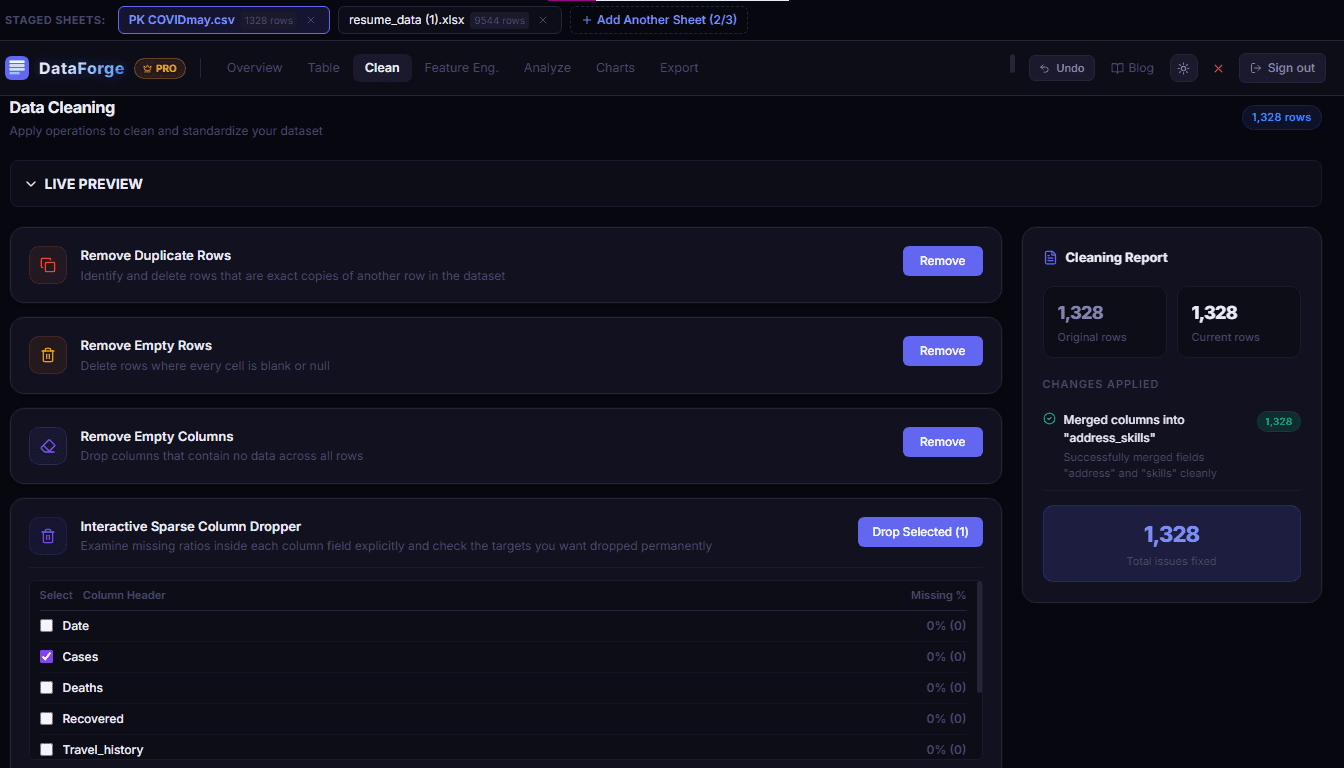Click the DataForge logo icon
The height and width of the screenshot is (768, 1344).
click(x=17, y=68)
